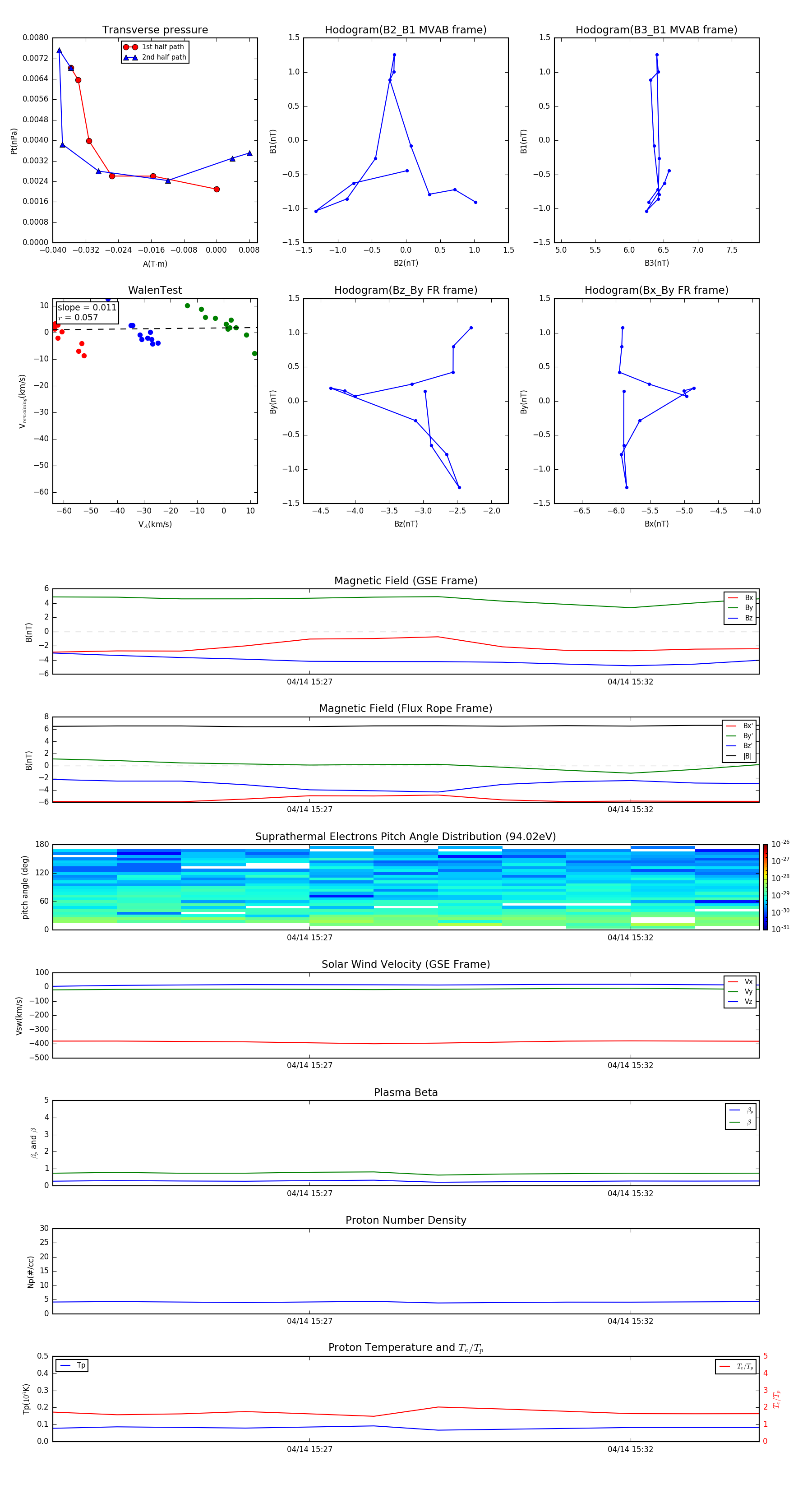Viewport: 812px width, 1489px height.
Task: Click the 'Bz' entry in GSE legend
Action: 740,618
